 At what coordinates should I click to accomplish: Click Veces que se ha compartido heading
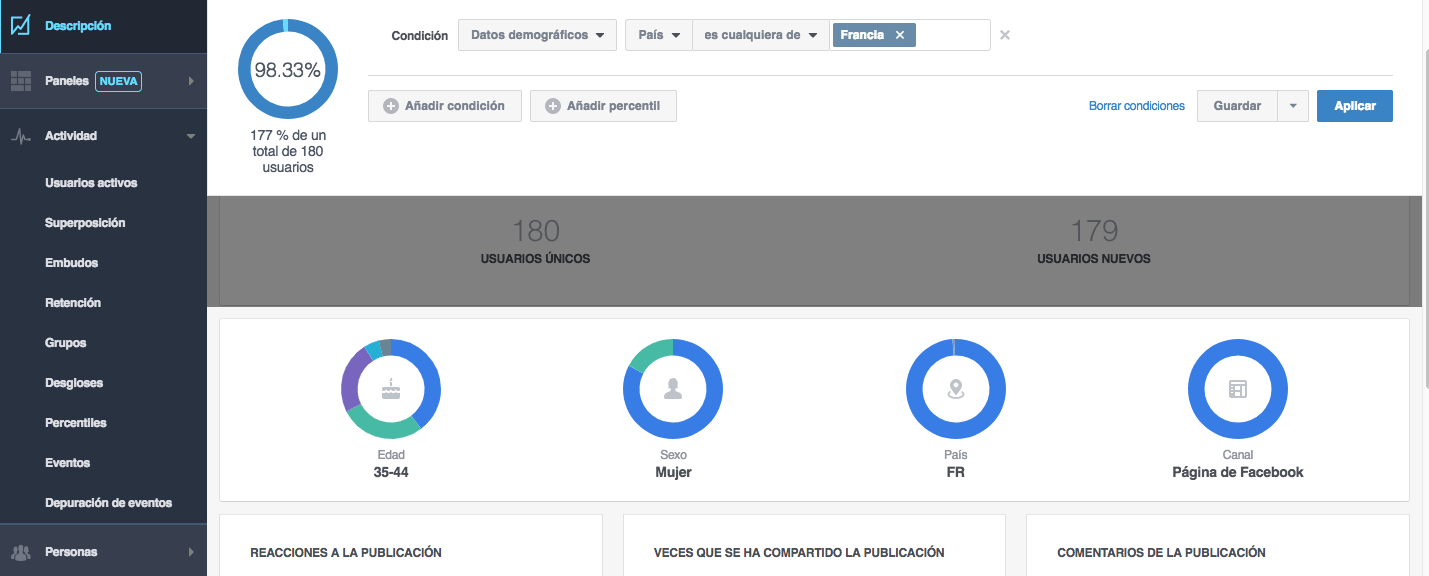point(799,553)
